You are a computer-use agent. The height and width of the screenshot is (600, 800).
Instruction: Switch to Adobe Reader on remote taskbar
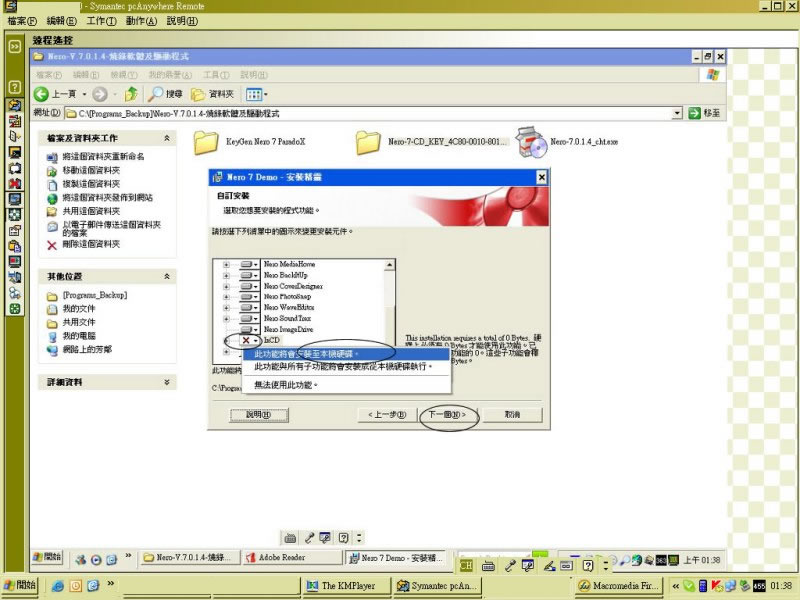coord(292,558)
